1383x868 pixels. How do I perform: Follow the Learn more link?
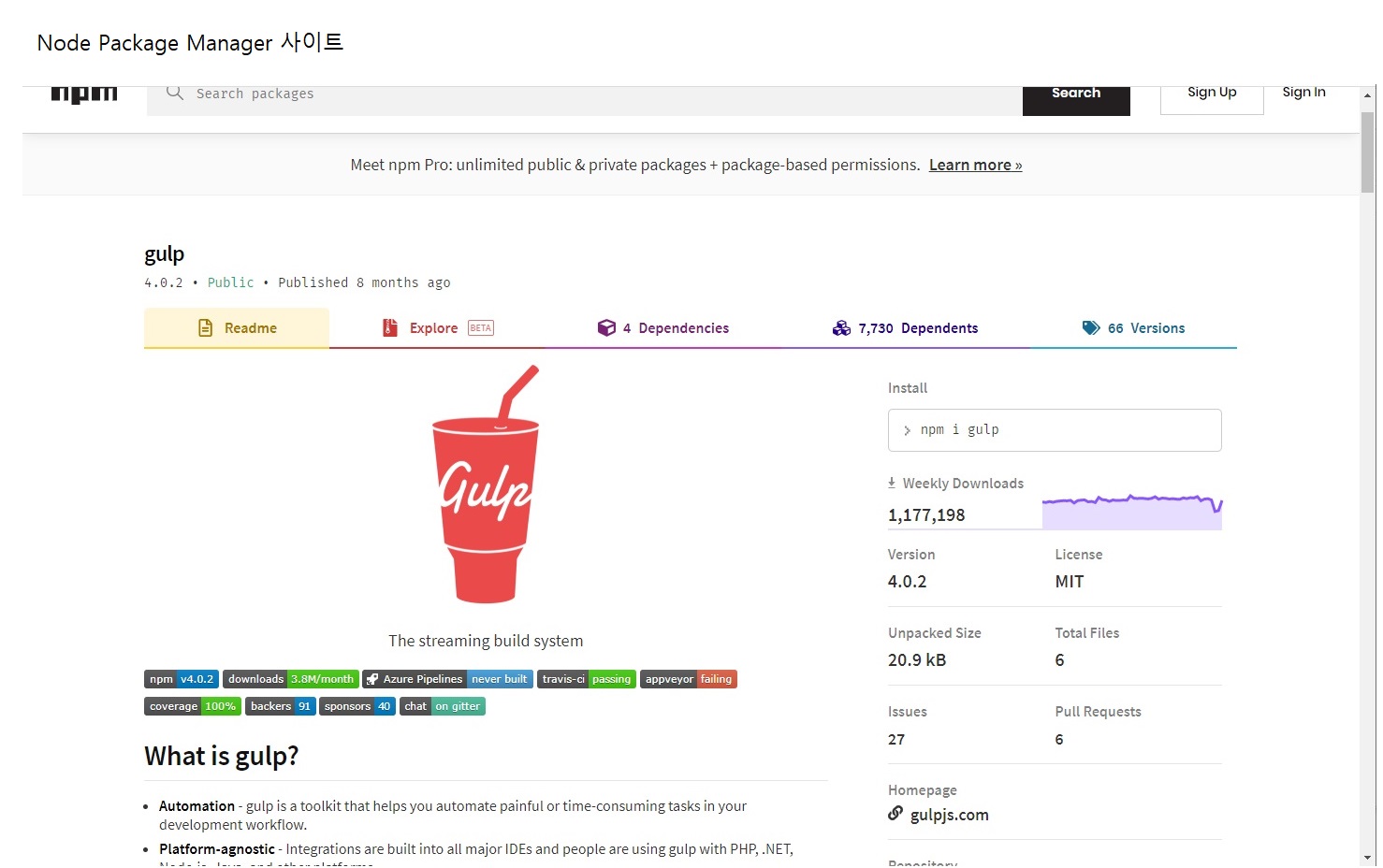click(x=975, y=166)
